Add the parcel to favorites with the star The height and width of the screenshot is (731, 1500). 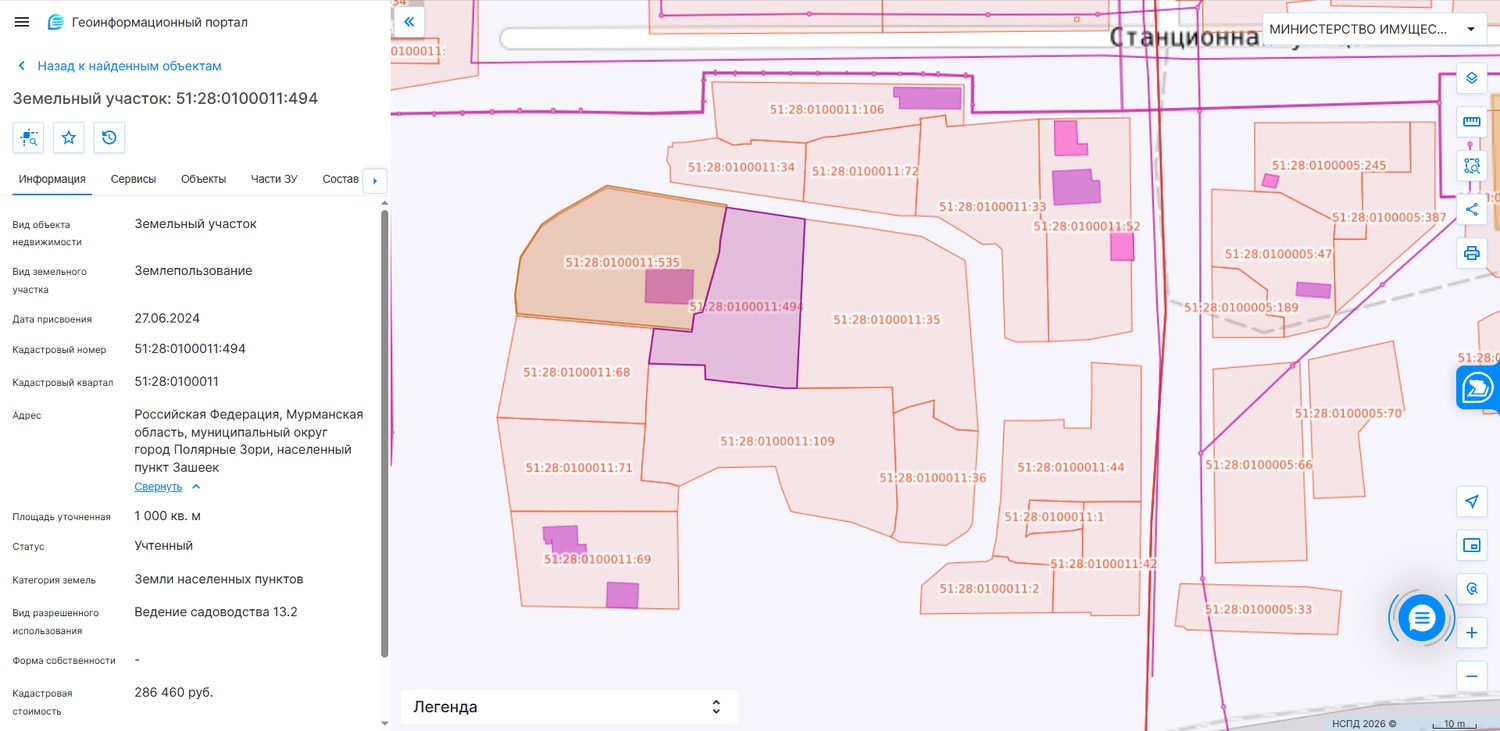[x=69, y=137]
